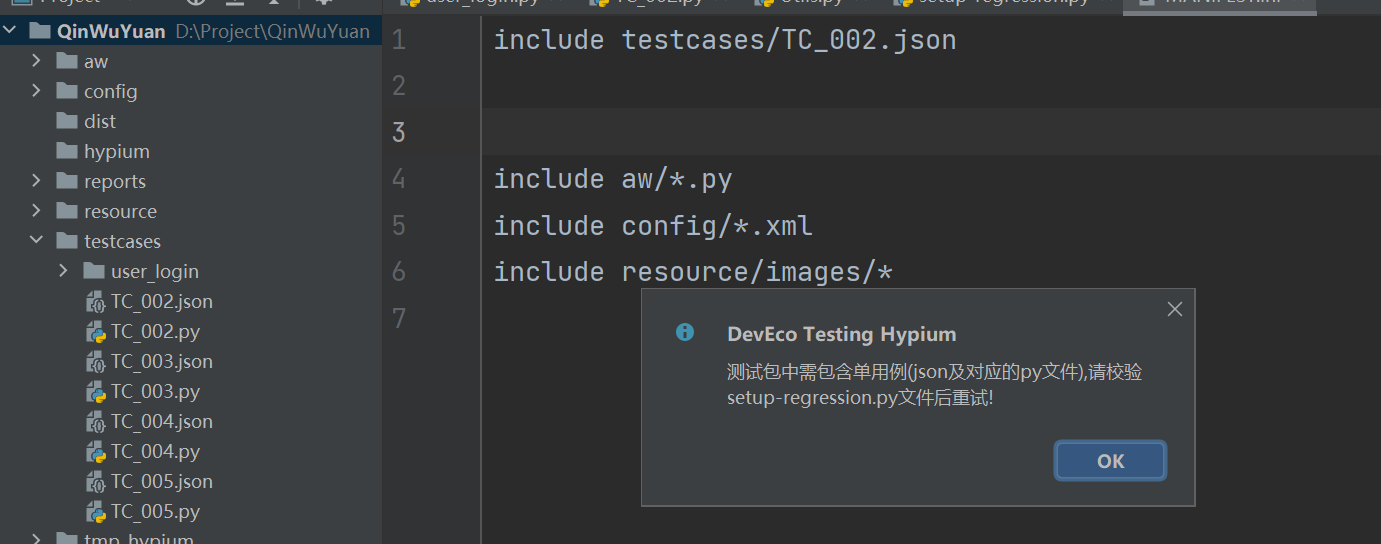Screen dimensions: 1381x544
Task: Select the hypium folder
Action: (x=116, y=152)
